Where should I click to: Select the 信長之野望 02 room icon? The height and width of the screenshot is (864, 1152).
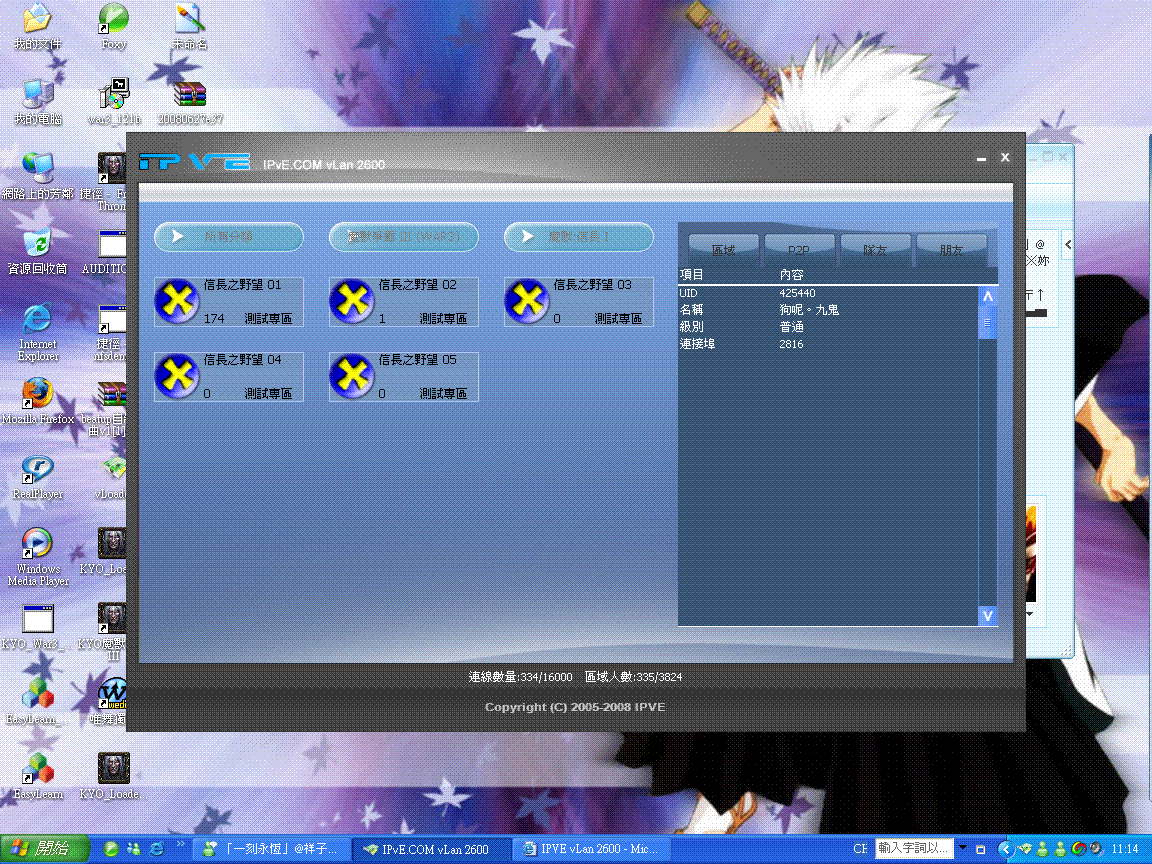tap(352, 302)
